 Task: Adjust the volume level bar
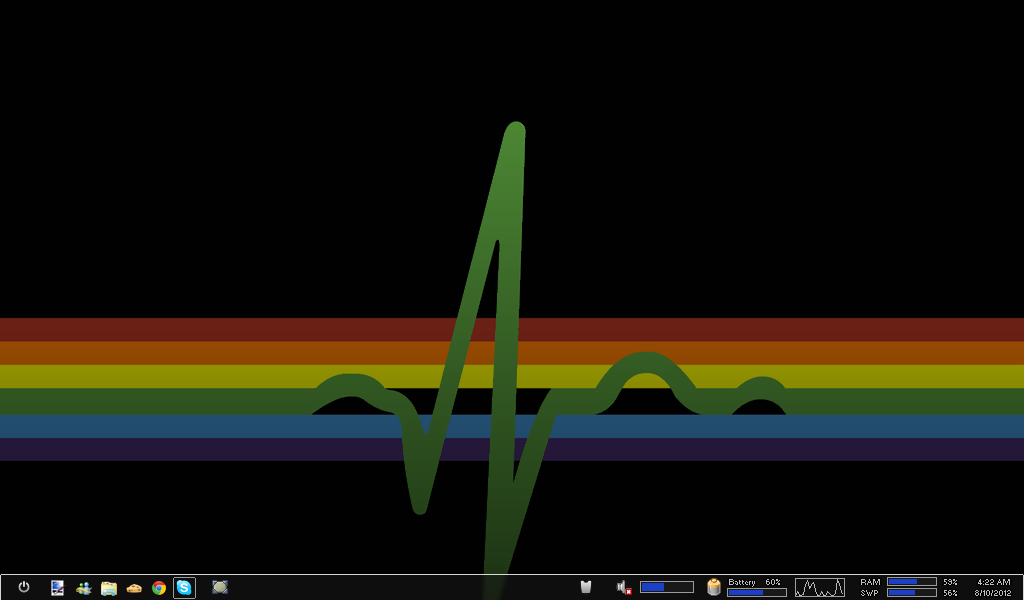coord(667,587)
